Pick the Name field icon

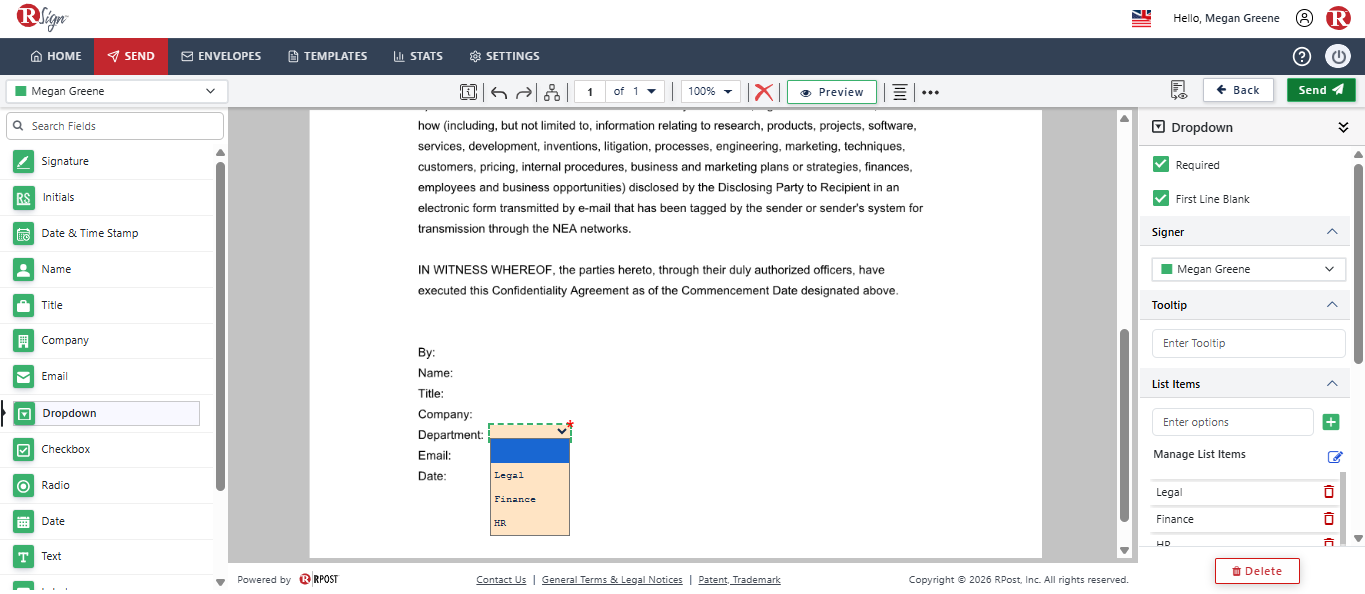click(24, 270)
